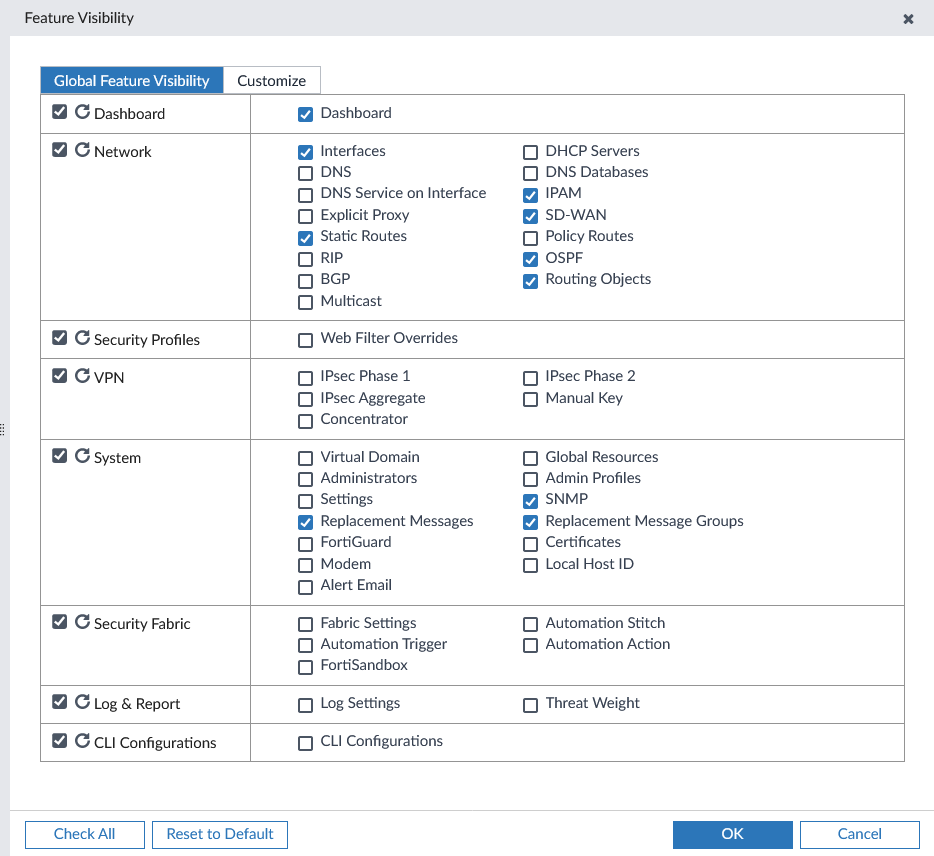Click the reset icon for Security Profiles
934x856 pixels.
82,337
